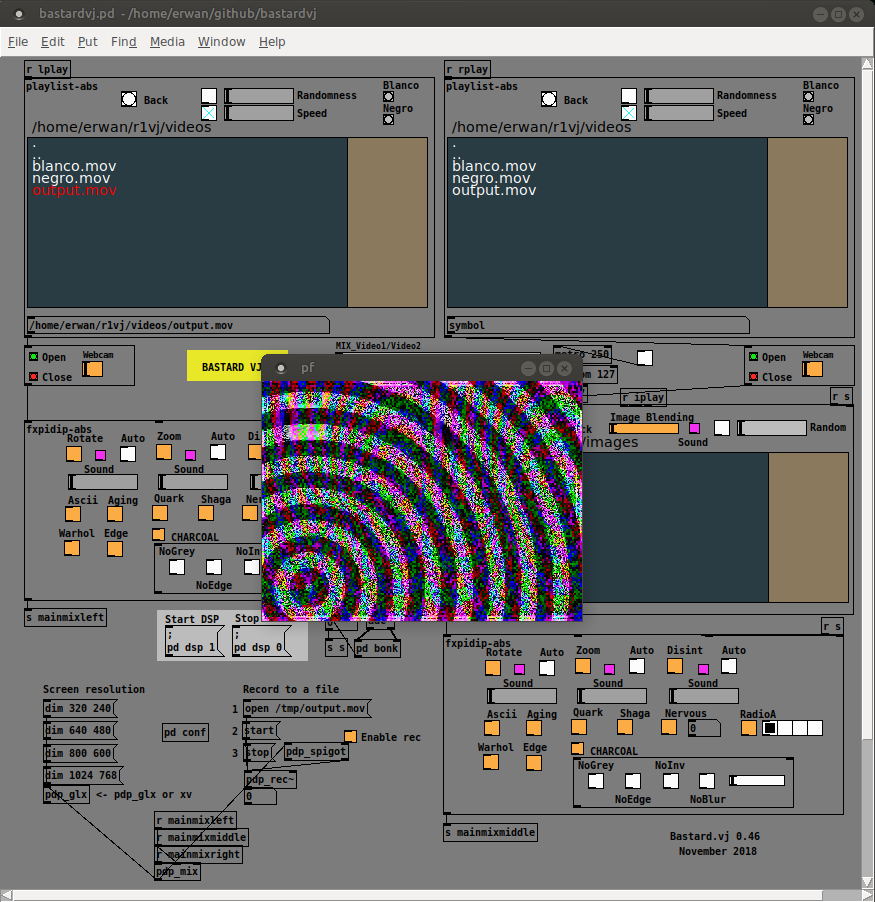Open the Edit menu
875x902 pixels.
click(x=52, y=41)
